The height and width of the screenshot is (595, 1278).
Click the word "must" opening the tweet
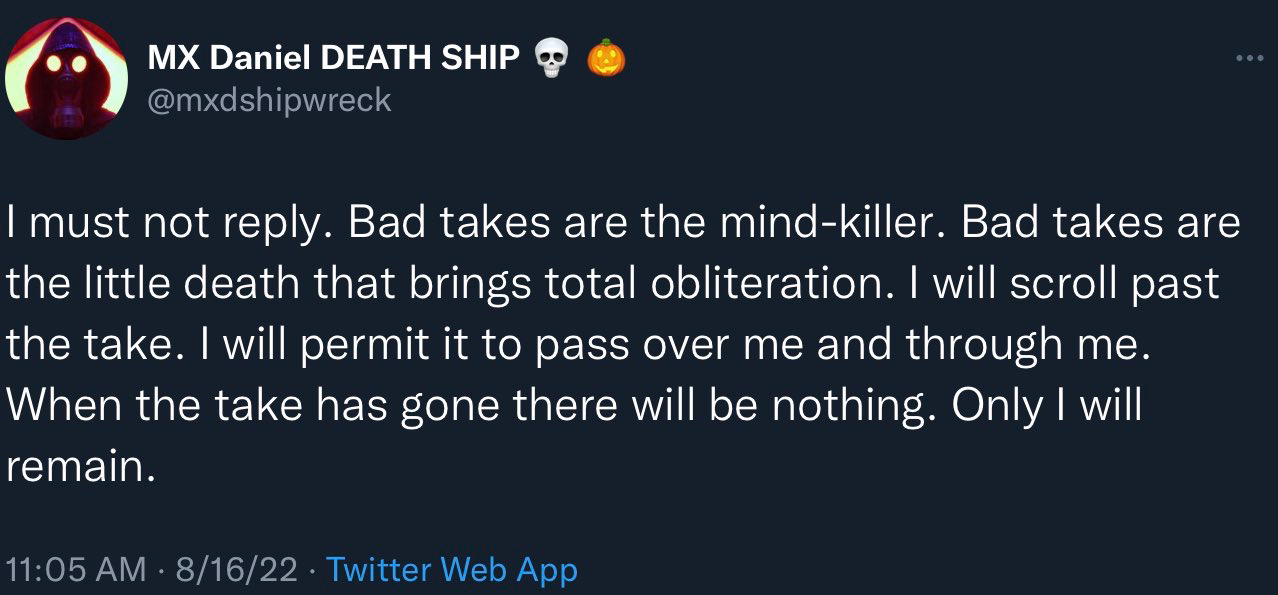[78, 224]
